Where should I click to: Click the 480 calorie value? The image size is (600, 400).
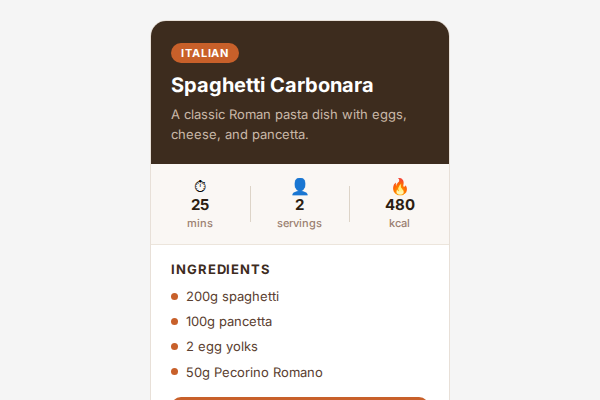400,205
